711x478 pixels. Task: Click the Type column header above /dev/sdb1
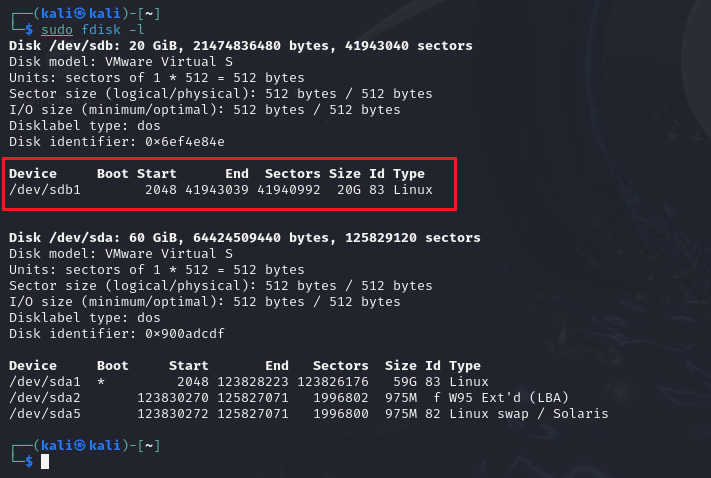409,173
